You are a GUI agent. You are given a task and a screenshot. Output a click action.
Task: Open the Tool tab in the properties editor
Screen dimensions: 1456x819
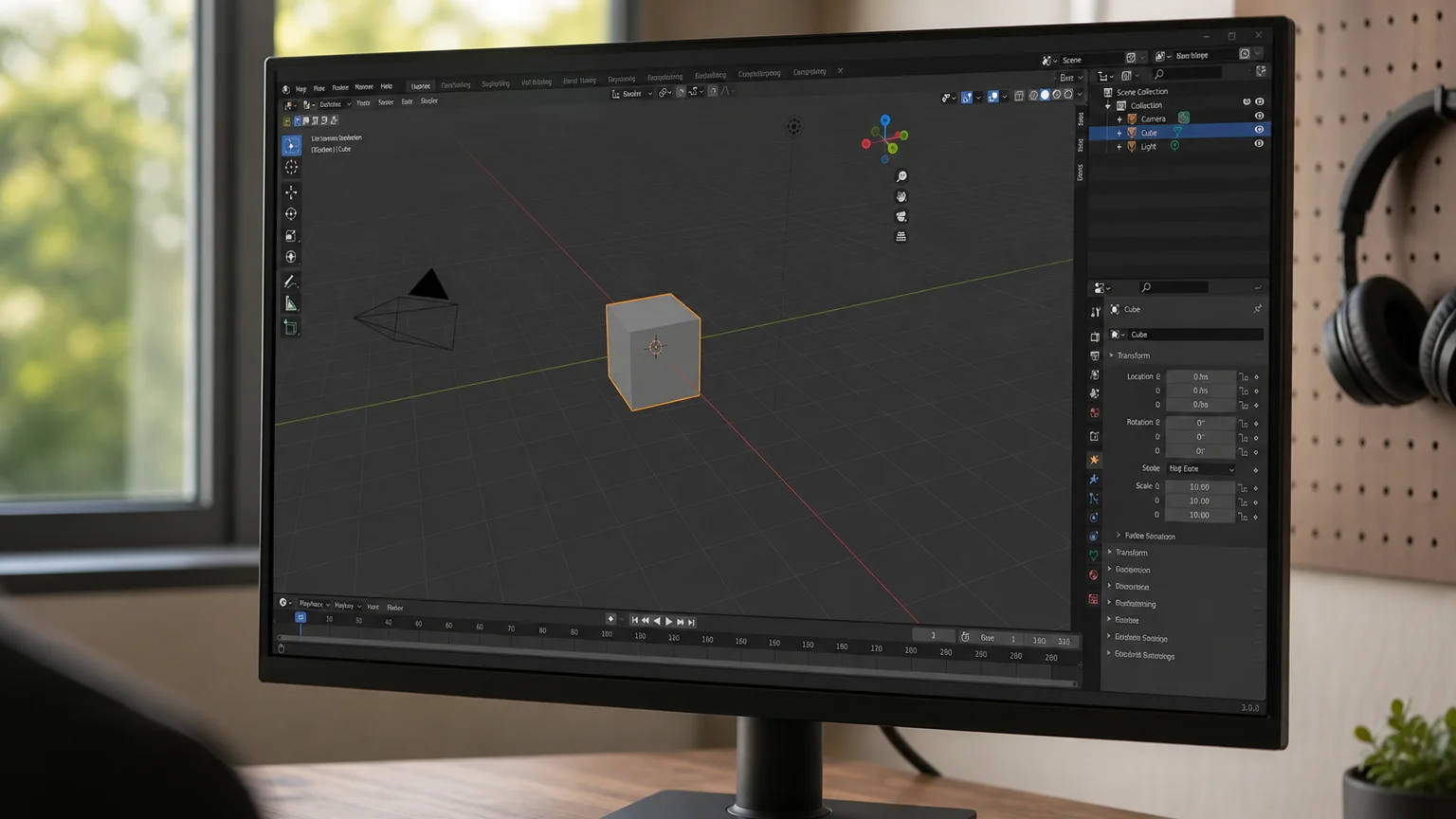point(1095,312)
